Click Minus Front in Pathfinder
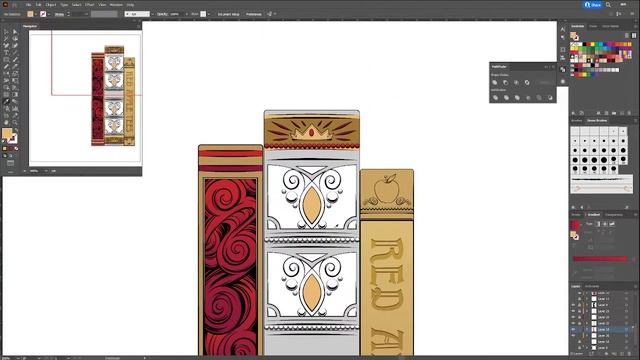Screen dimensions: 640x360 (x=505, y=82)
